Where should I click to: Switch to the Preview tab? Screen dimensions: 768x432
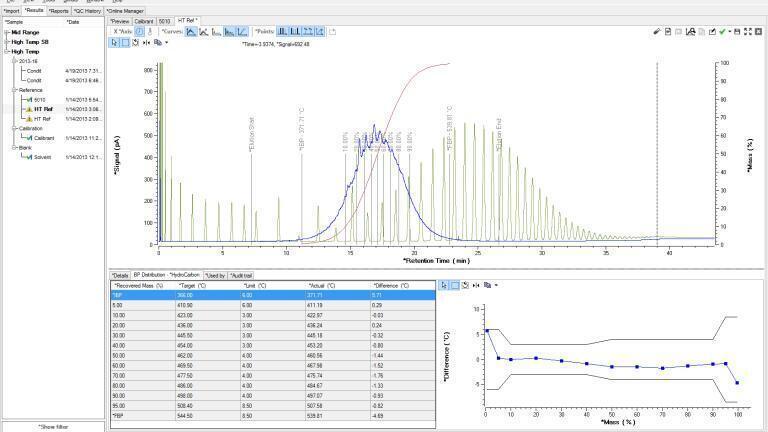pos(120,21)
